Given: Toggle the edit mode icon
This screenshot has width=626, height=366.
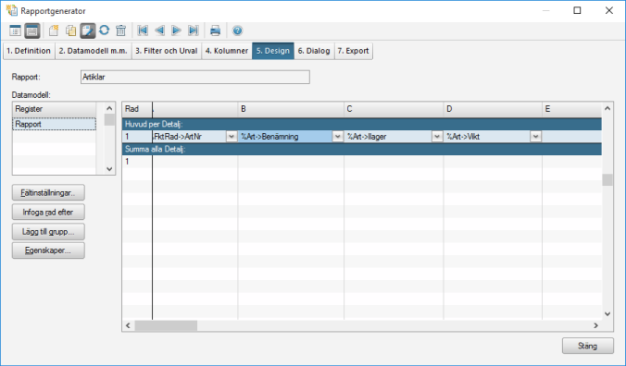Looking at the screenshot, I should pos(88,31).
